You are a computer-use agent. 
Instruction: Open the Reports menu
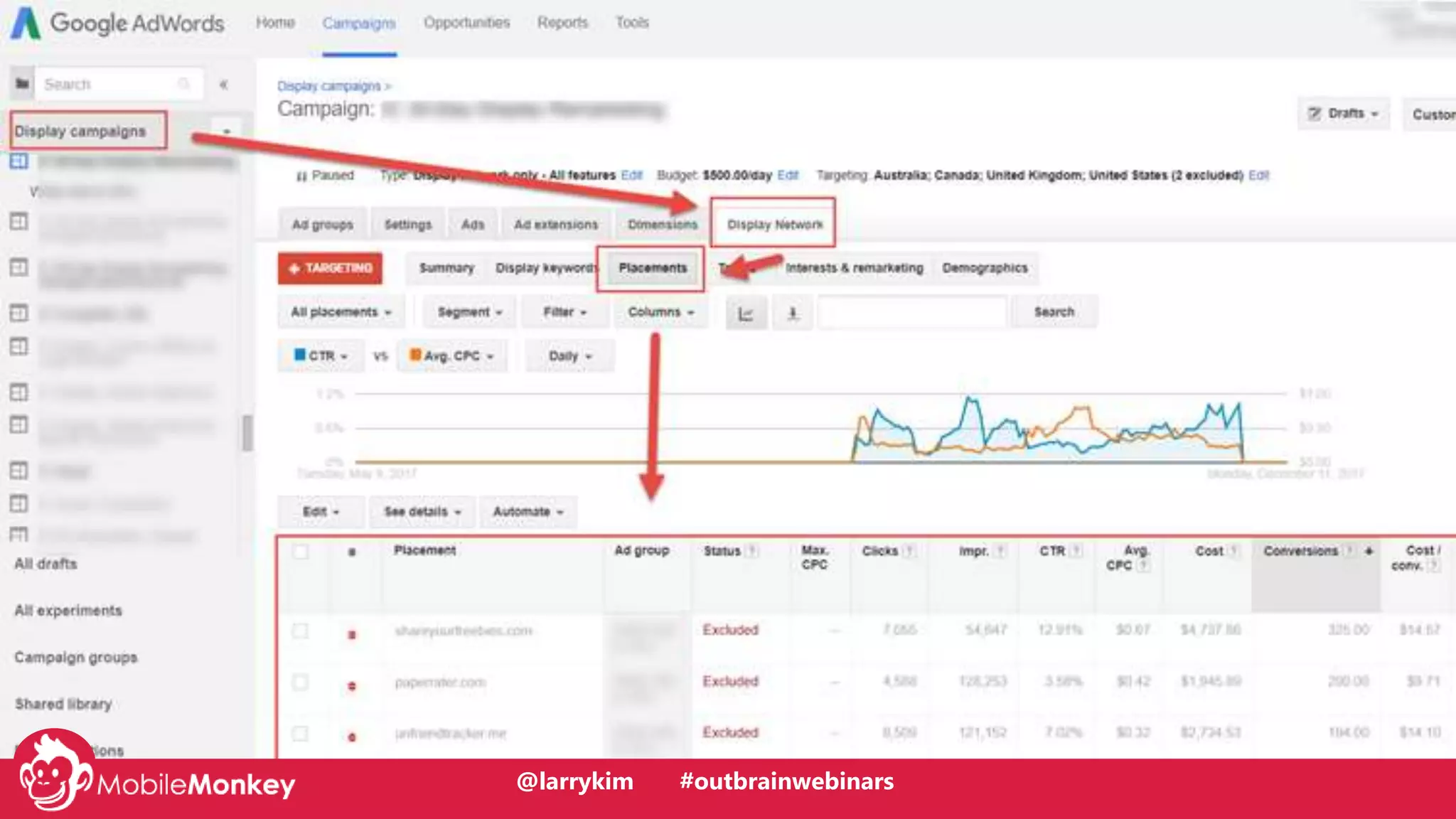point(562,23)
